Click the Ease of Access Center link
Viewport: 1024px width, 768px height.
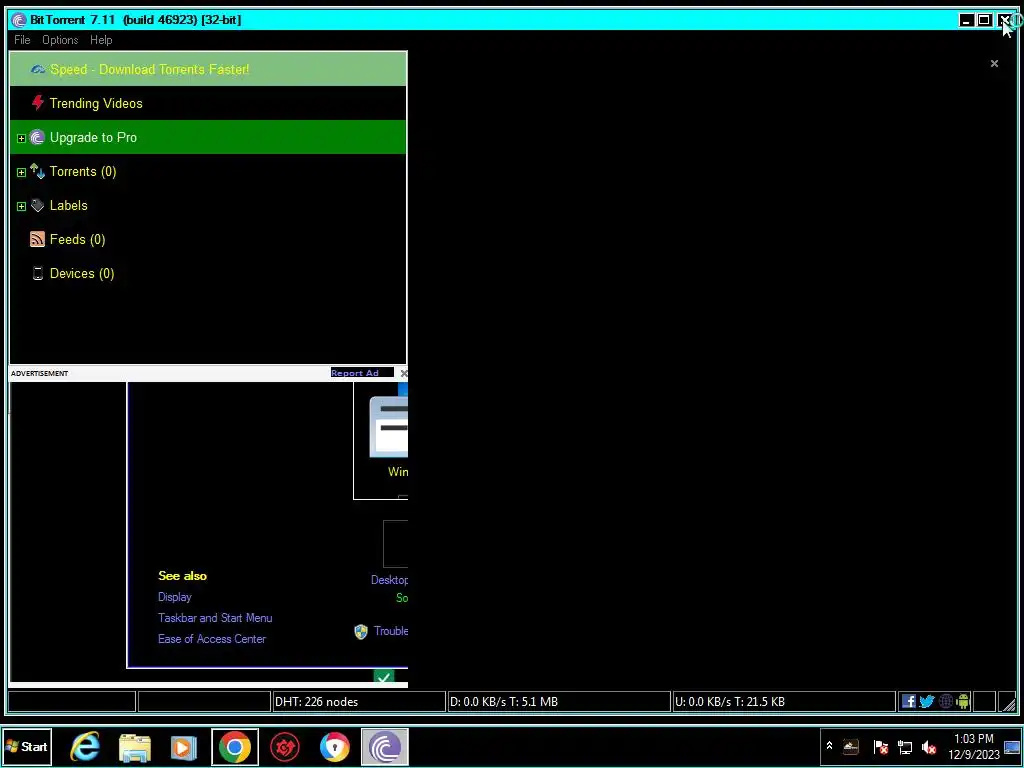pyautogui.click(x=212, y=639)
